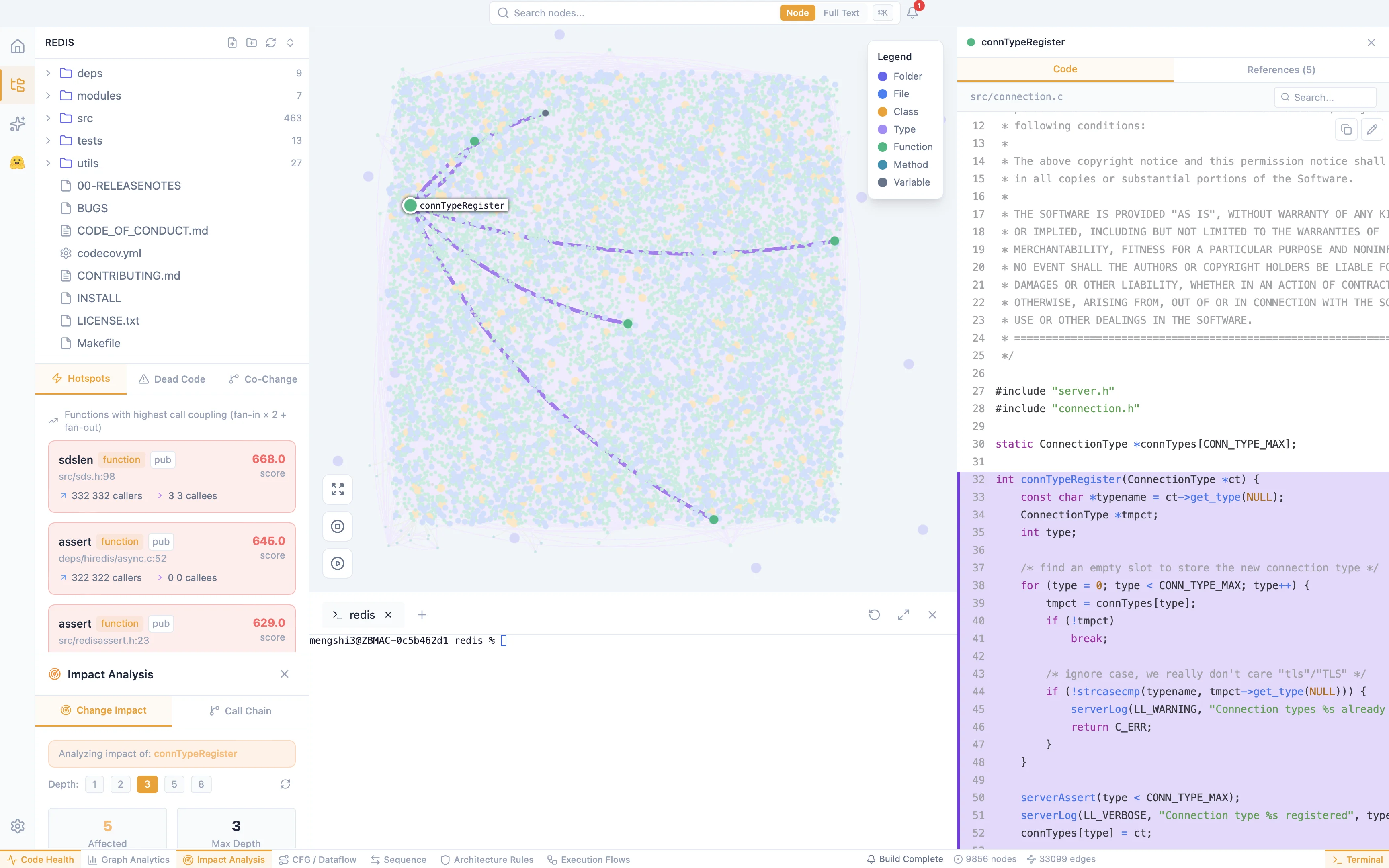Open the Dead Code tab
This screenshot has height=868, width=1389.
point(172,379)
